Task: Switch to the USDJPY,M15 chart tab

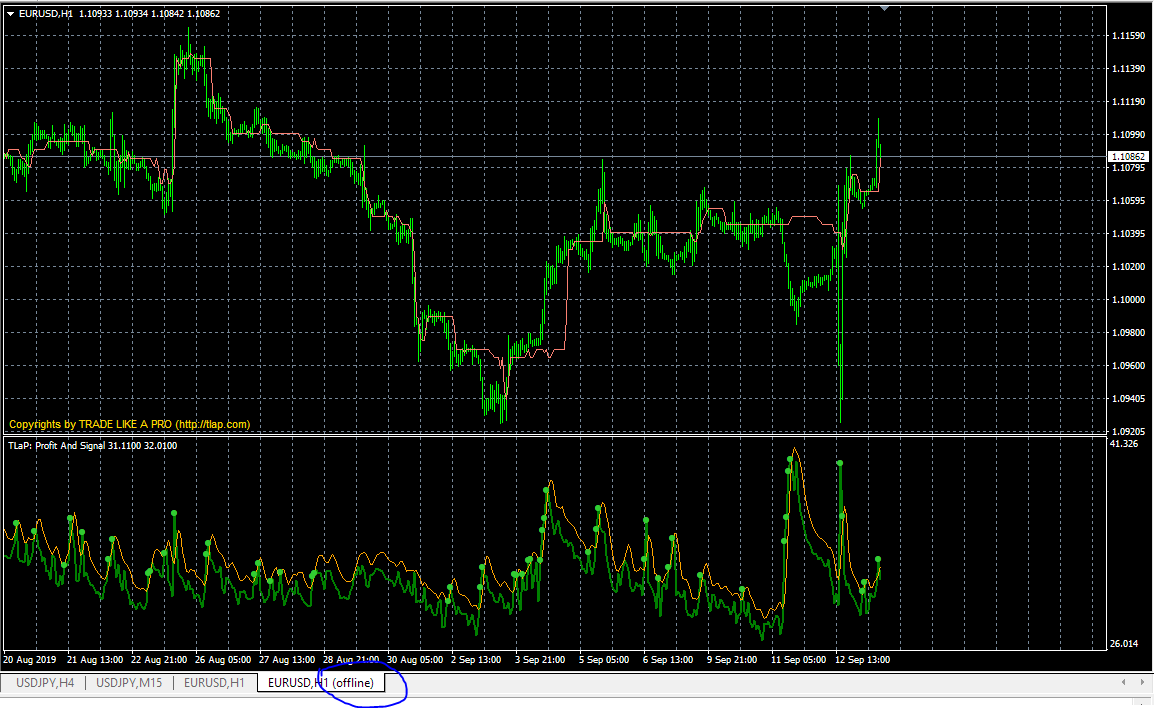Action: pos(129,682)
